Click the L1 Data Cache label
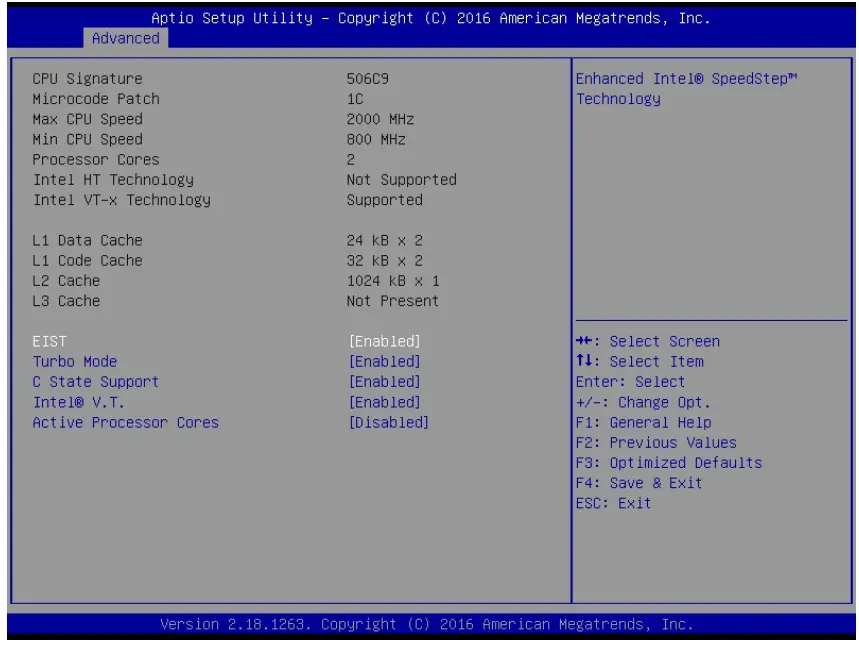Image resolution: width=859 pixels, height=645 pixels. pyautogui.click(x=87, y=241)
